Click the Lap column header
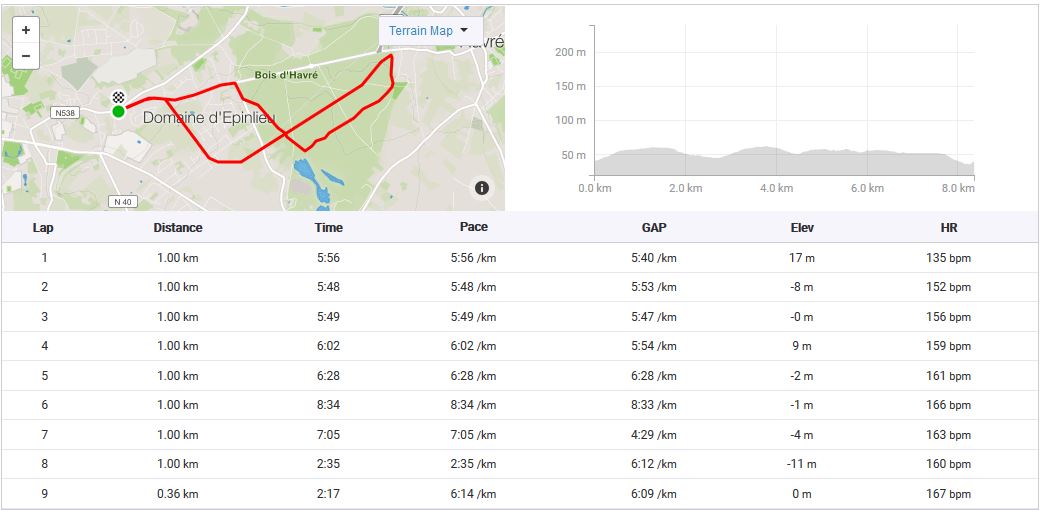This screenshot has height=510, width=1041. tap(43, 227)
